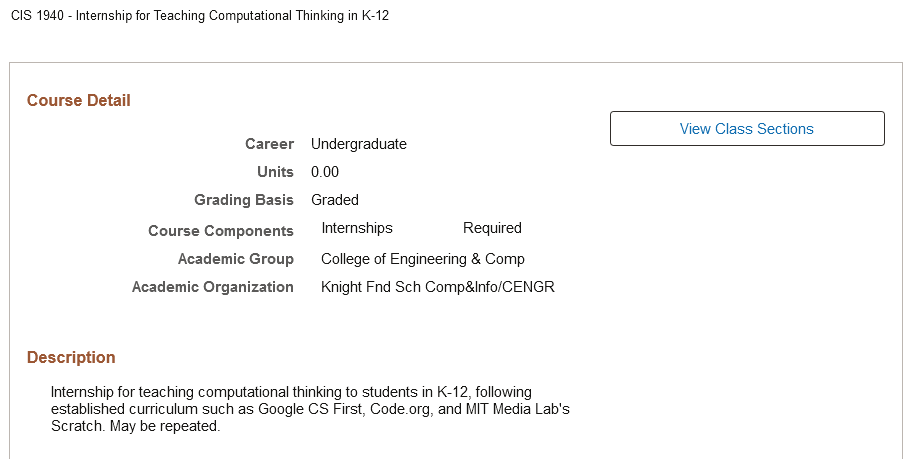Select the Internships course component
Viewport: 907px width, 459px height.
pos(357,228)
